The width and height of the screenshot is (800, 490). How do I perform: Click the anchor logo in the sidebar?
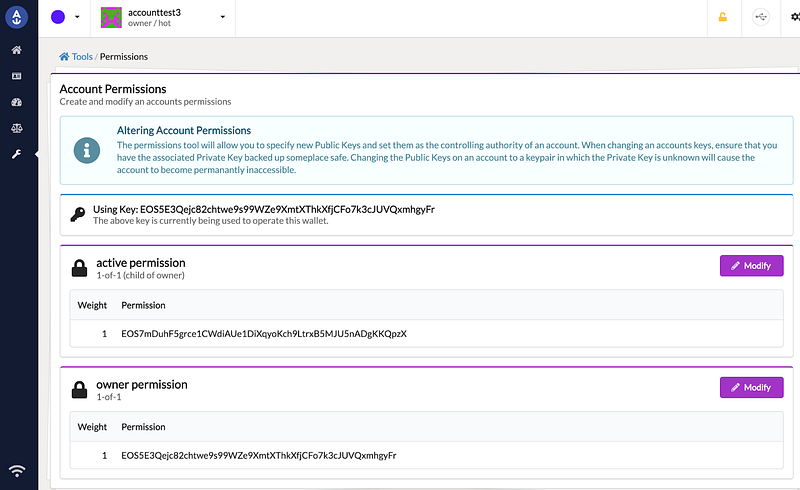[17, 17]
